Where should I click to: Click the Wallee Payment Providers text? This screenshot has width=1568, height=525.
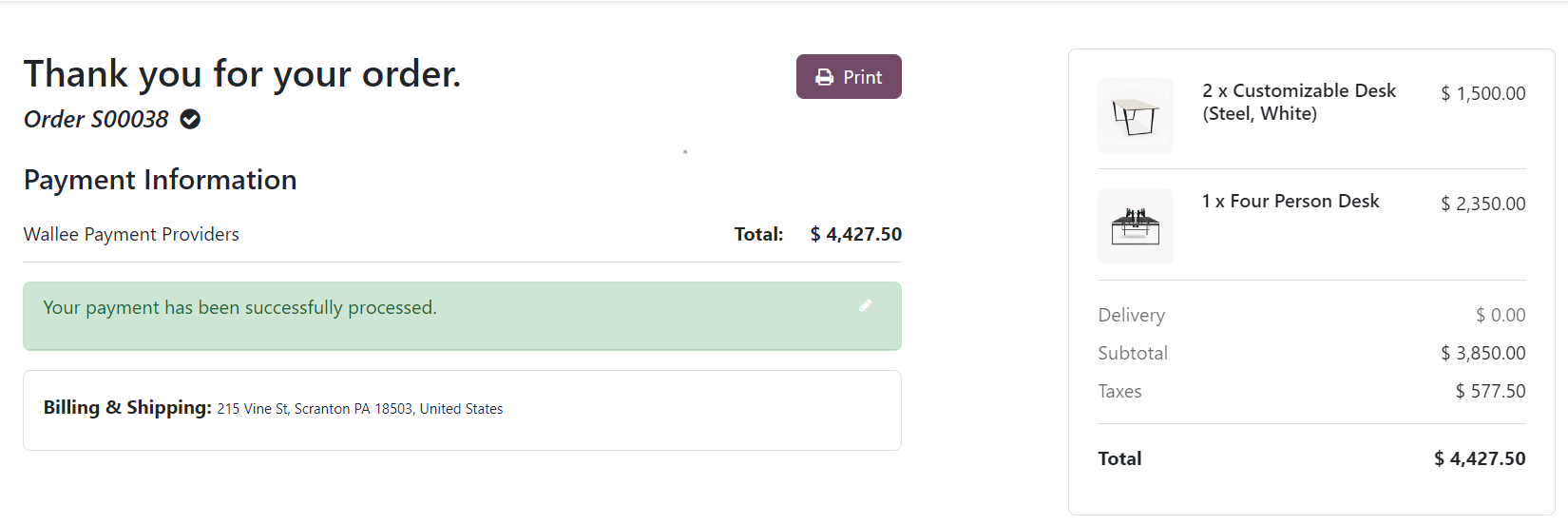(131, 234)
